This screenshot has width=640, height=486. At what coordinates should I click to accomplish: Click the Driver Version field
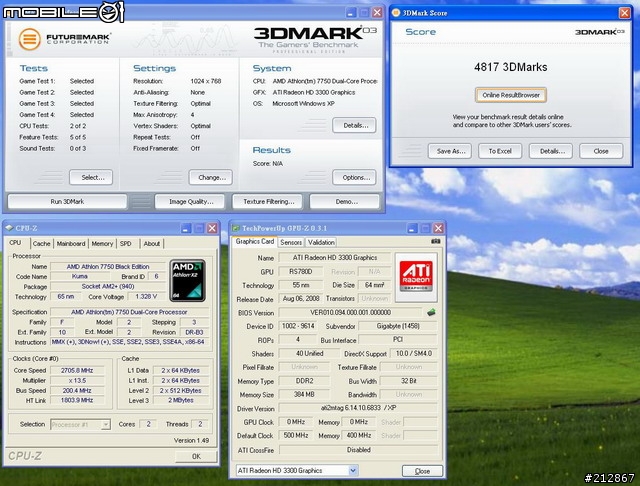358,408
